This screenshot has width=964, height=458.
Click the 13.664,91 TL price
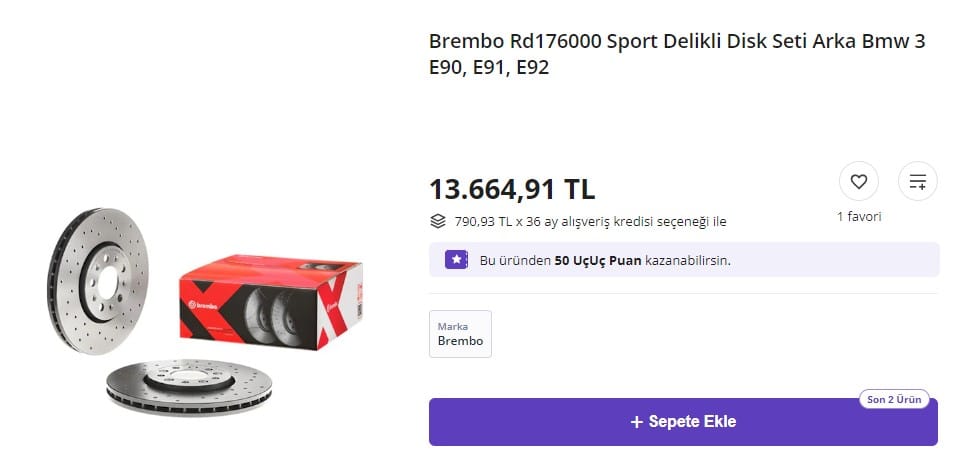pos(511,188)
